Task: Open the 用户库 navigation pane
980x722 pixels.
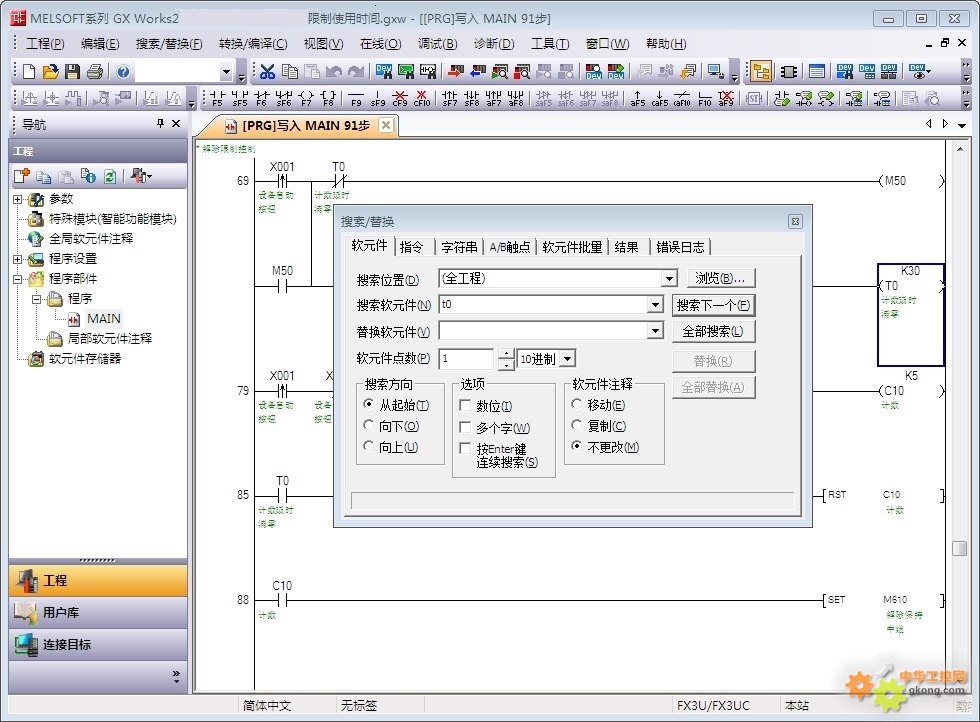Action: point(98,613)
